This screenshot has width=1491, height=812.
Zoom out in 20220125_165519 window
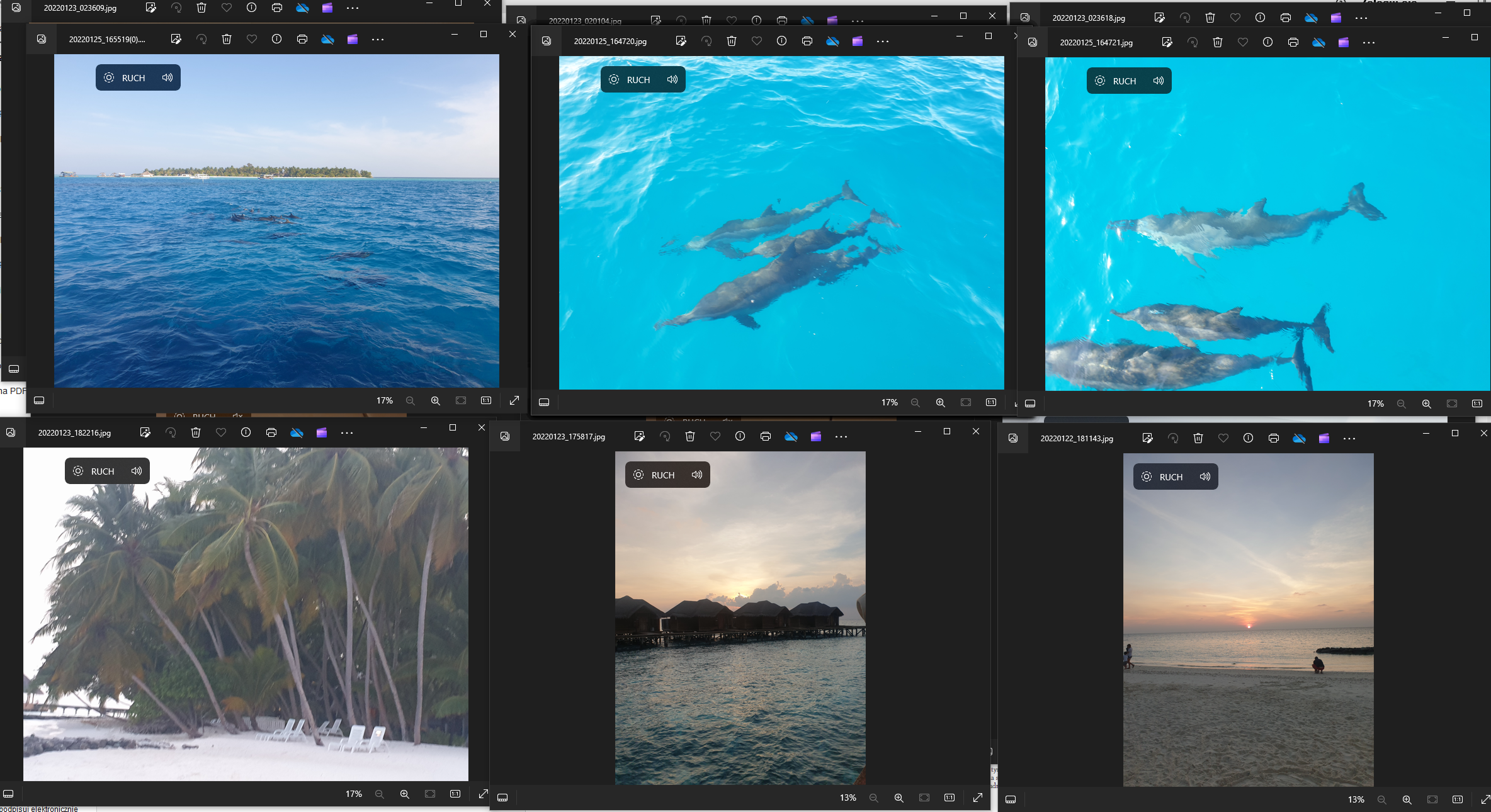411,400
